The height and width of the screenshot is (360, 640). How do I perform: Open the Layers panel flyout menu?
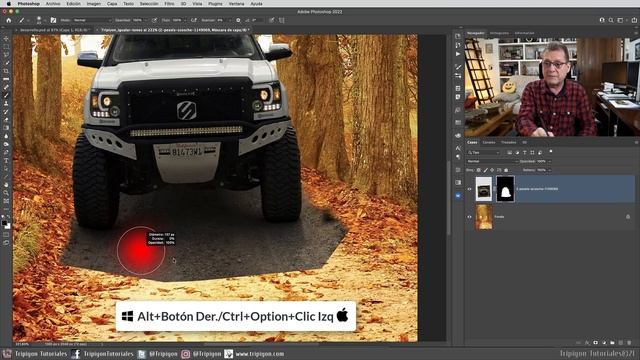click(x=636, y=142)
